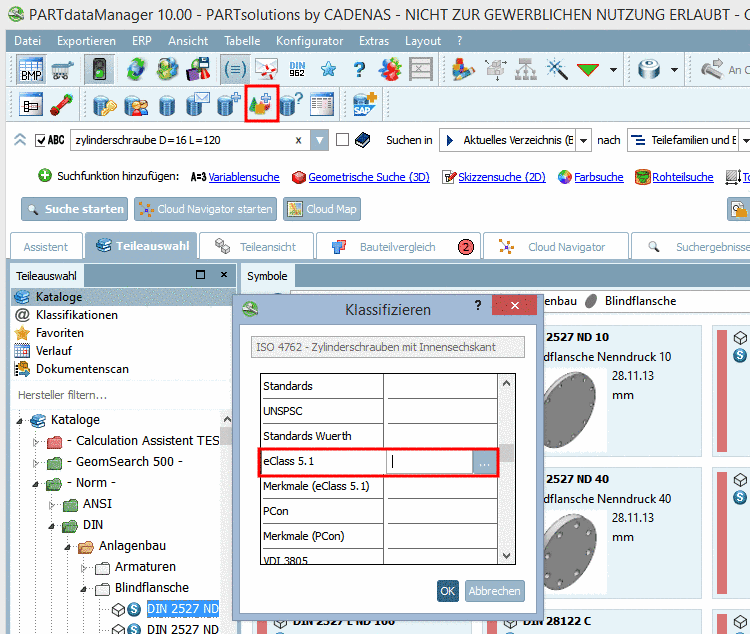This screenshot has width=750, height=634.
Task: Click the blue star favorites icon
Action: click(329, 70)
